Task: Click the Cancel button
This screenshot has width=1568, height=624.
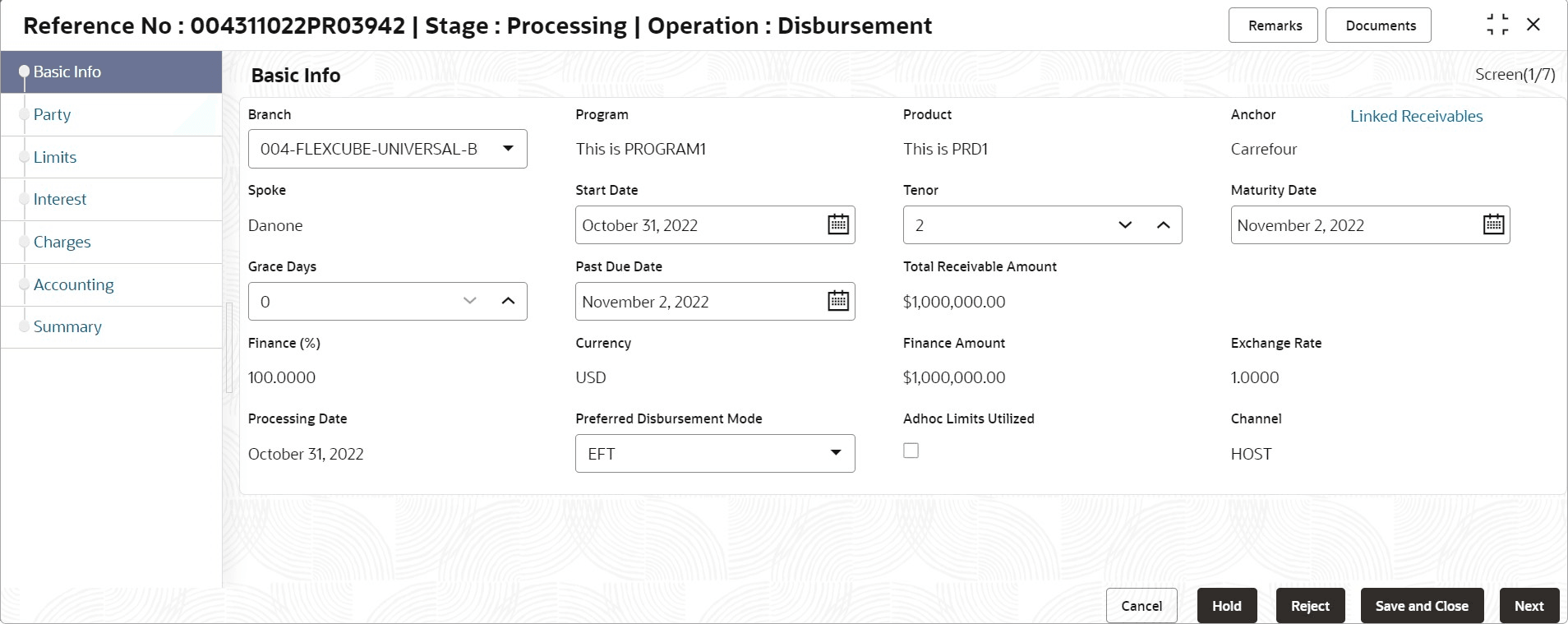Action: pos(1141,606)
